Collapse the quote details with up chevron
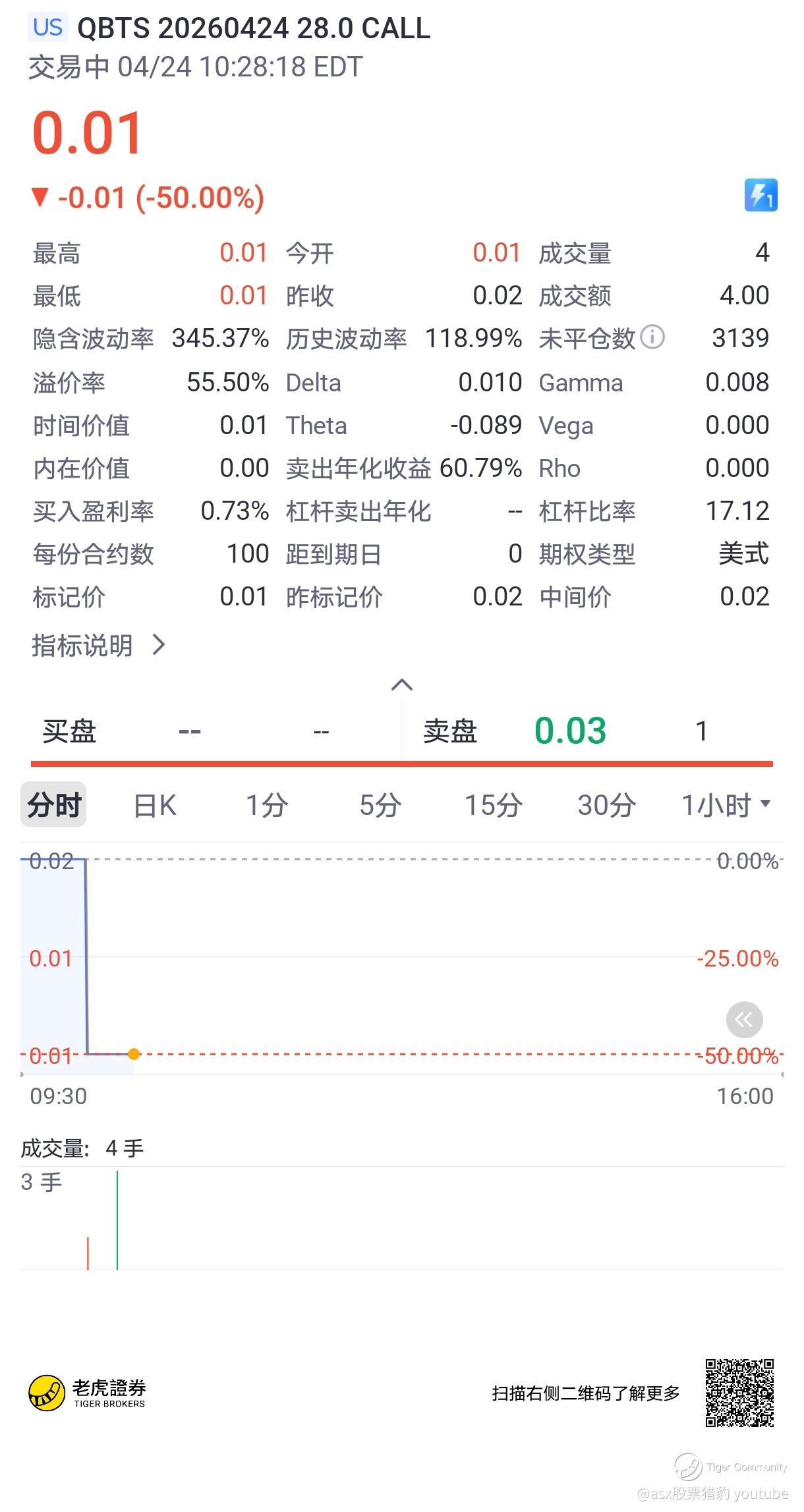The image size is (804, 1512). click(402, 685)
